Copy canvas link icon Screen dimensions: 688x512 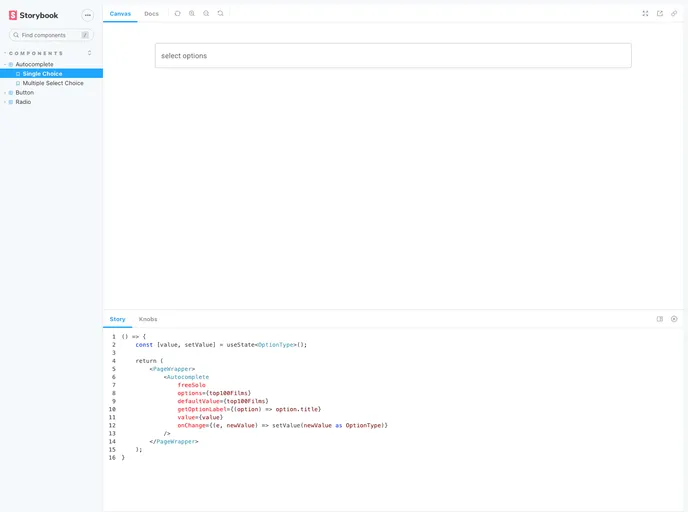tap(674, 14)
